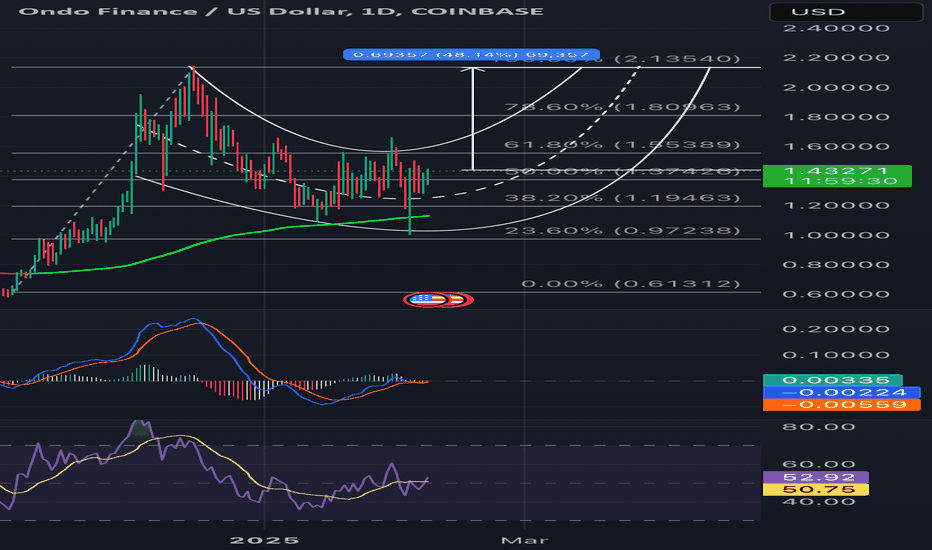Click the purple RSI value 52.92
Screen dimensions: 932x550
tap(816, 477)
